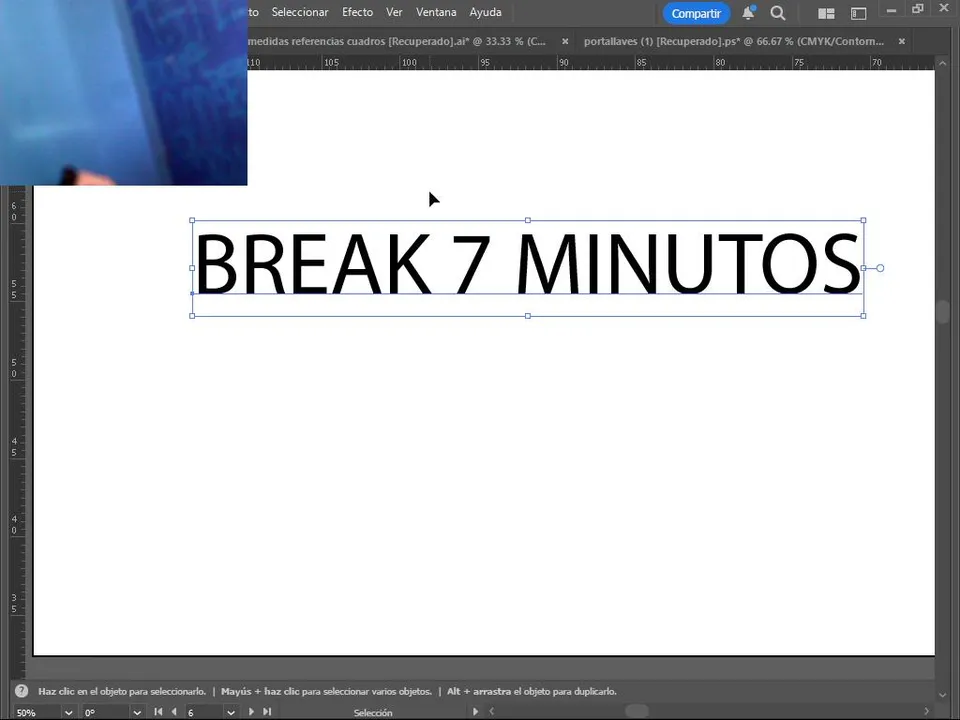Switch to portallaves (1) [Recuperado] tab
The height and width of the screenshot is (720, 960).
point(733,42)
